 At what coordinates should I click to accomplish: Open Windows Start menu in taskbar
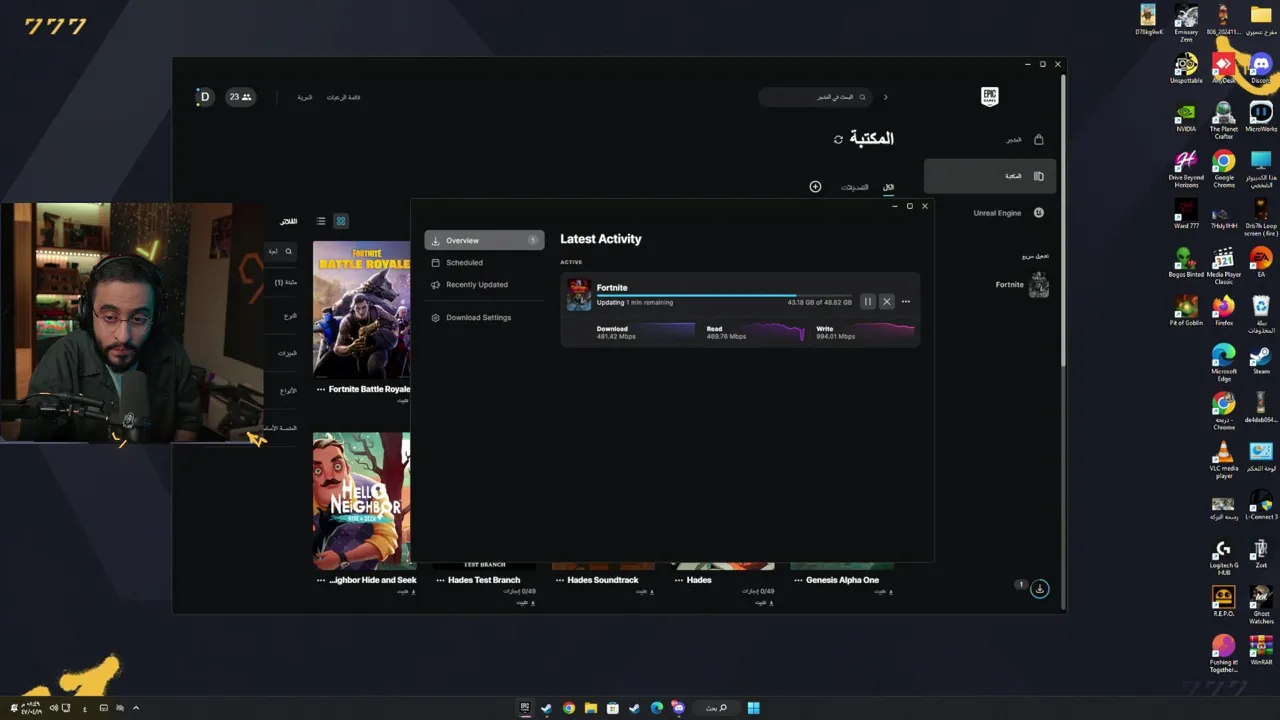pos(753,708)
